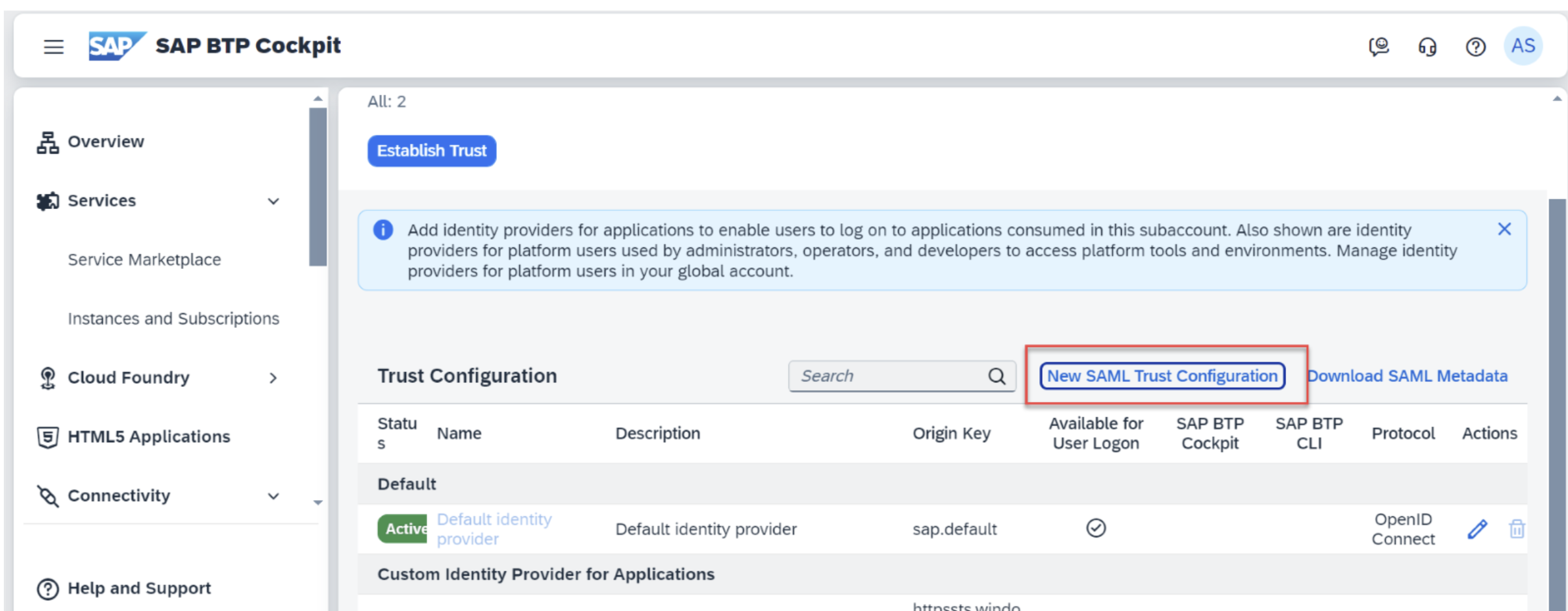Viewport: 1568px width, 611px height.
Task: Collapse the Services section
Action: tap(273, 201)
